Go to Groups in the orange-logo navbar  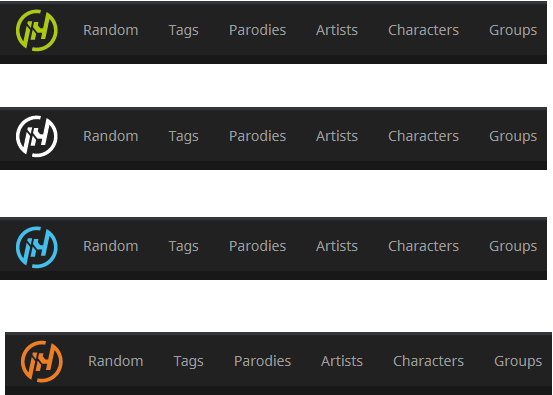(518, 362)
